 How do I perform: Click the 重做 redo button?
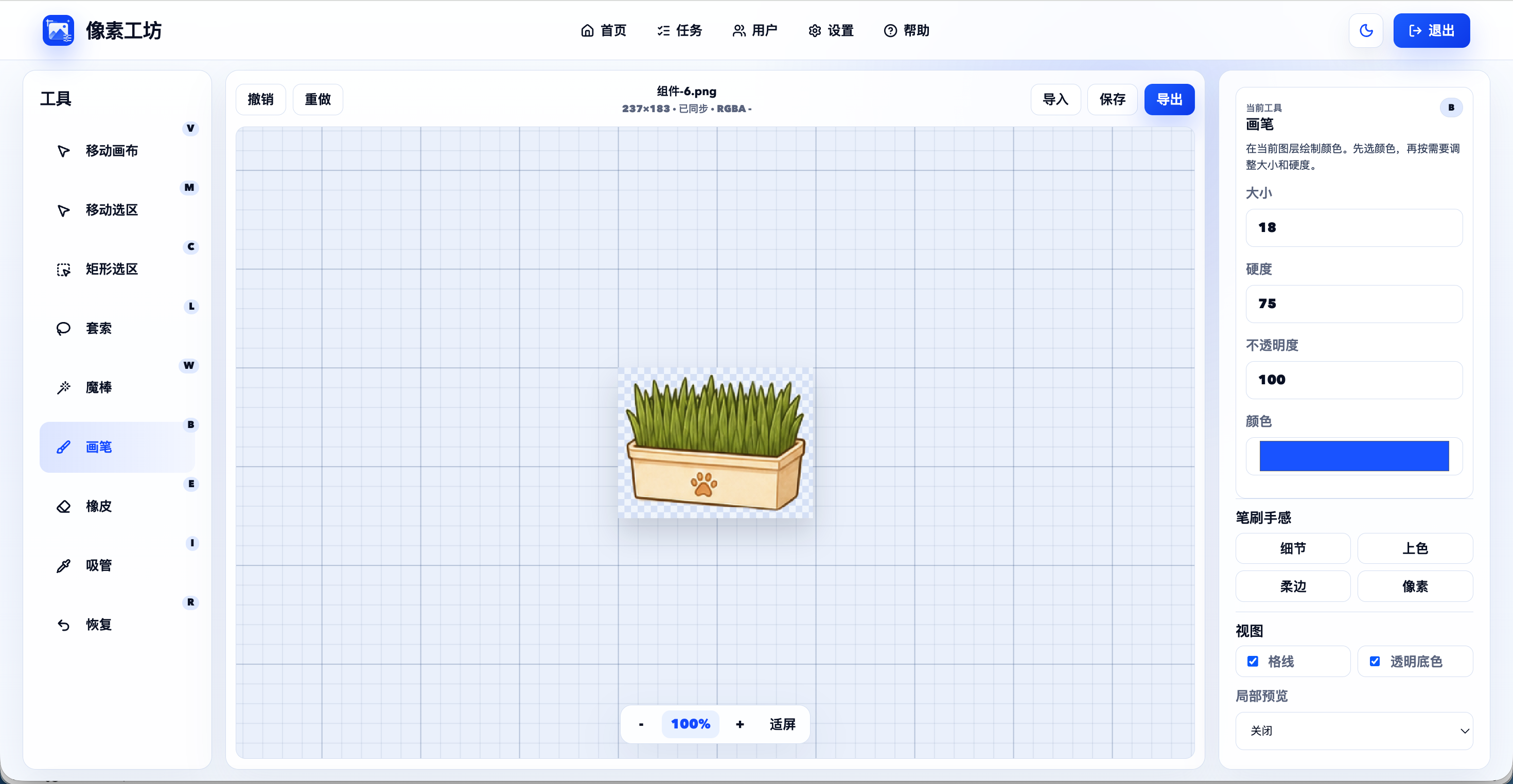click(x=318, y=99)
